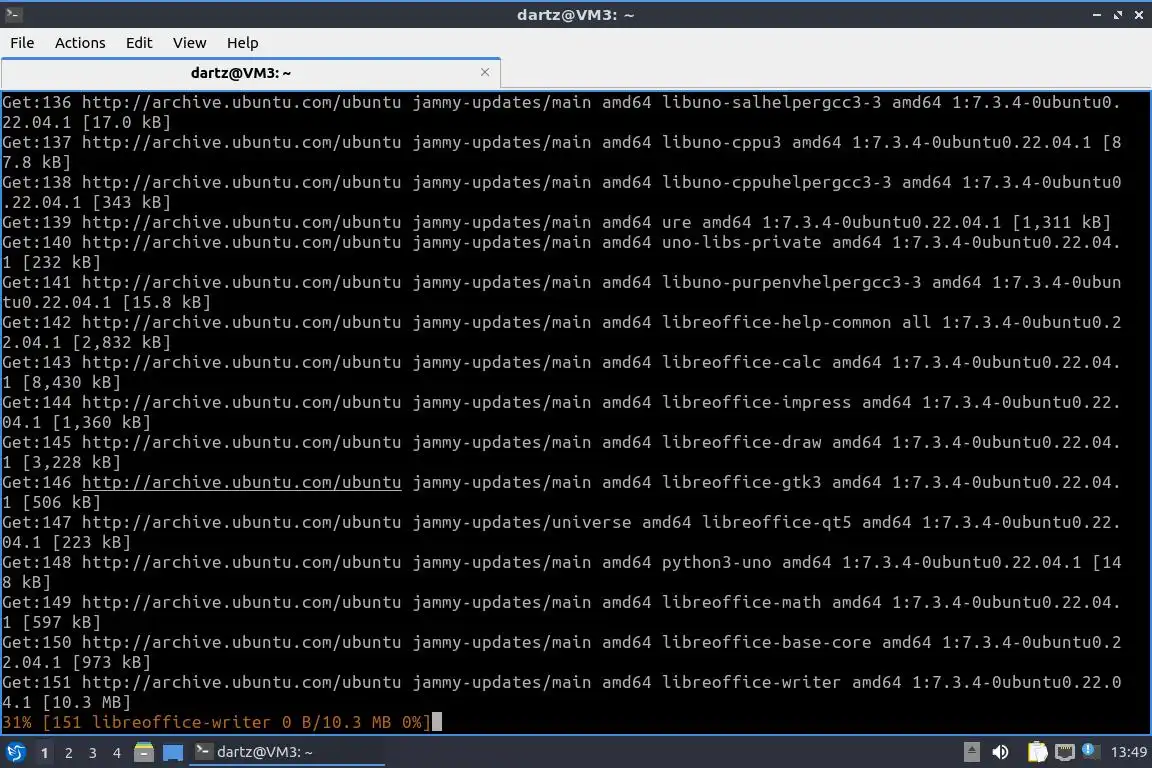The width and height of the screenshot is (1152, 768).
Task: Click the python3-uno package name
Action: pyautogui.click(x=716, y=562)
